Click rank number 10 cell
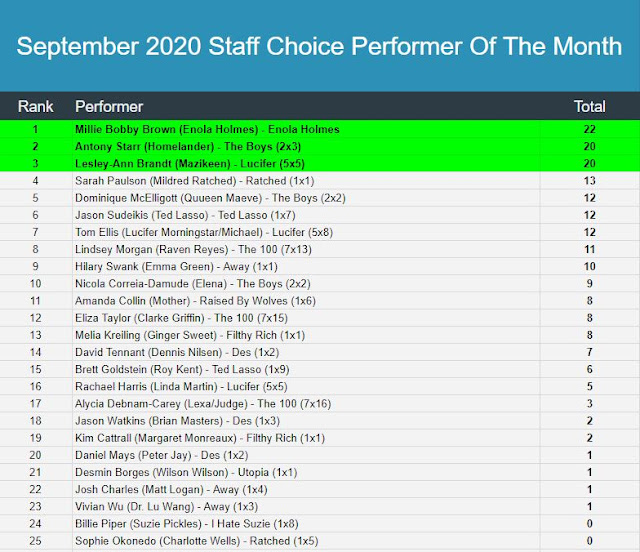 (35, 283)
